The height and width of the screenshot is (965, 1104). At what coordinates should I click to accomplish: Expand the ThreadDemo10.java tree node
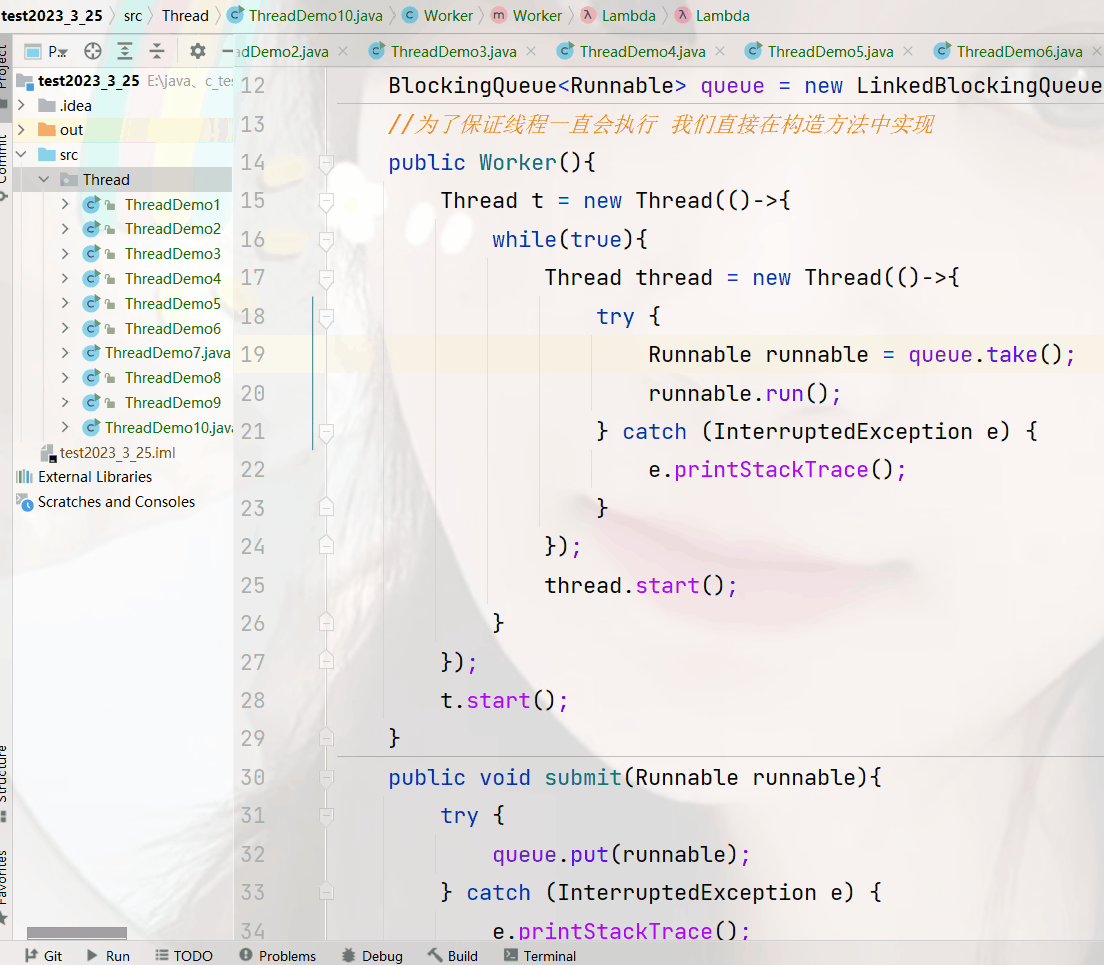pyautogui.click(x=65, y=427)
